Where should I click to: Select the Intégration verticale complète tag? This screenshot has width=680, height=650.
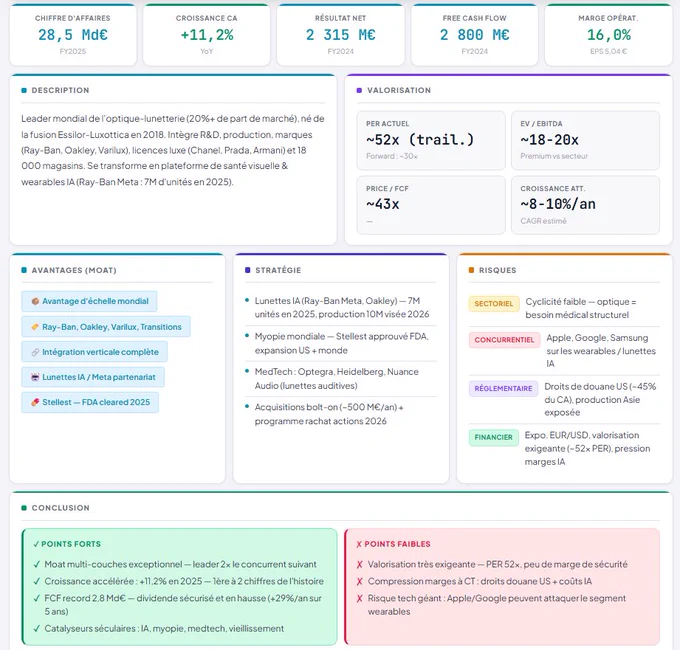point(95,352)
